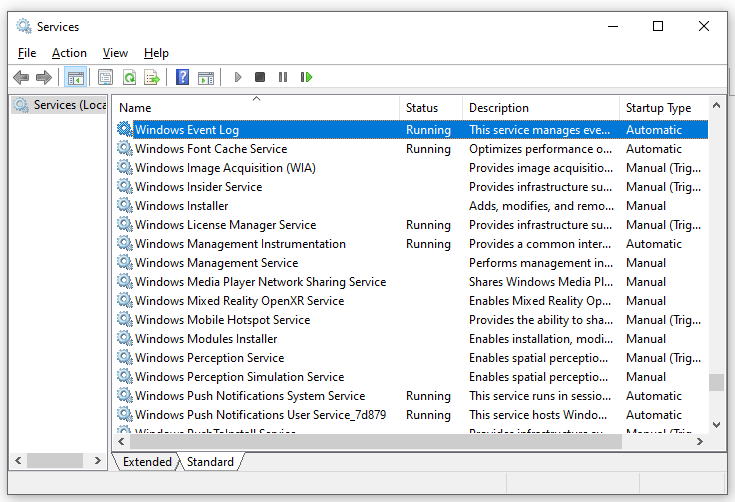Toggle Show/Hide Console Tree icon
The height and width of the screenshot is (502, 735).
75,77
